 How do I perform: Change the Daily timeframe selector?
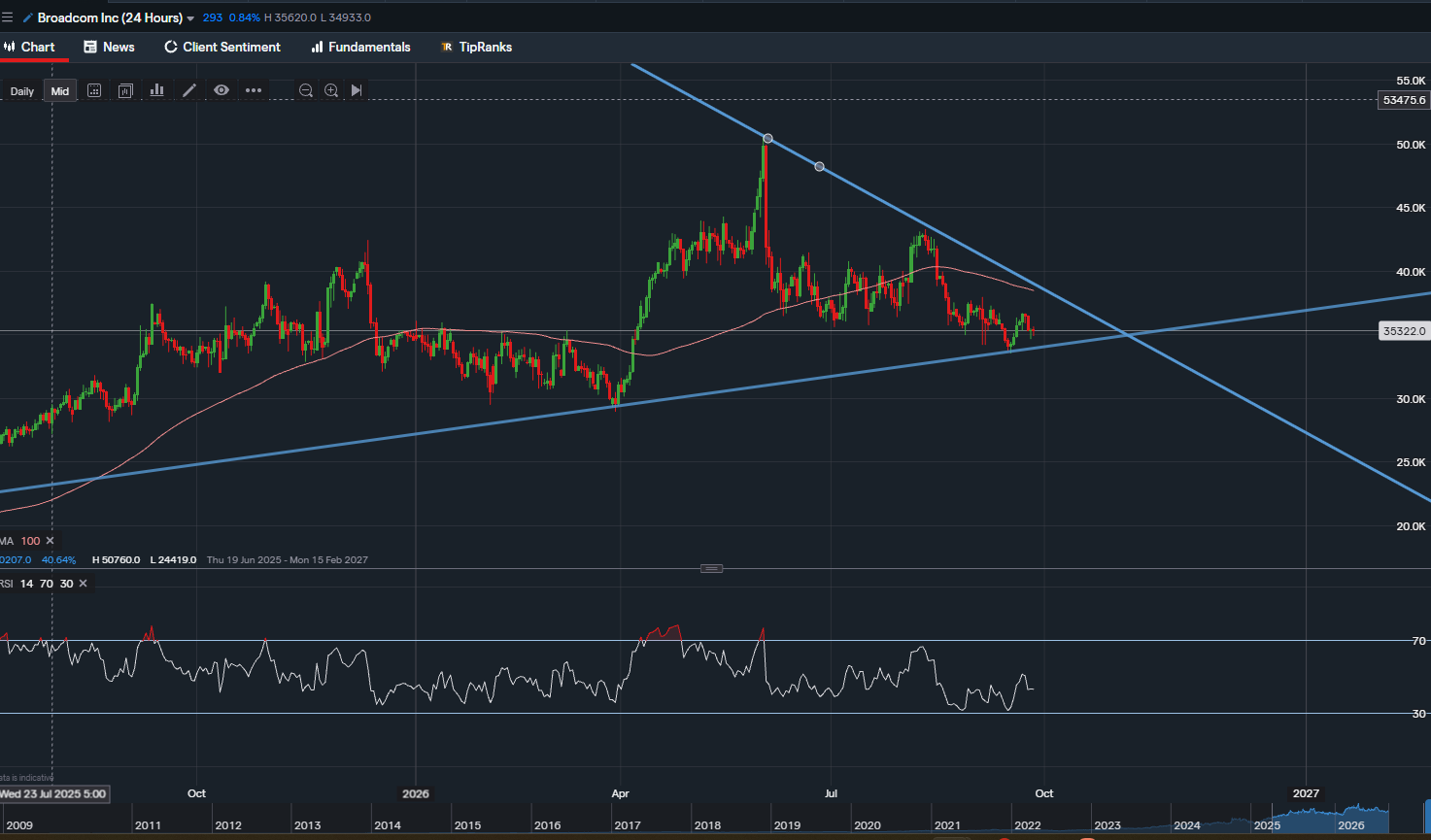tap(22, 91)
